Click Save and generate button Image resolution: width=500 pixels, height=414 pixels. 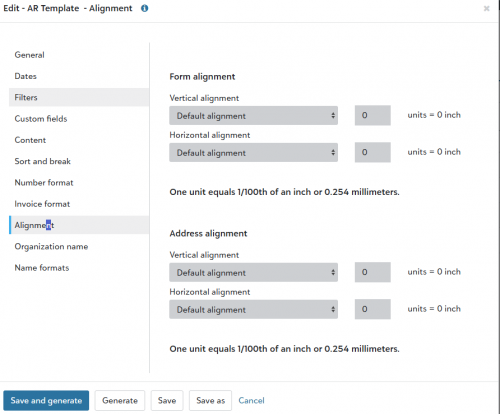tap(46, 400)
